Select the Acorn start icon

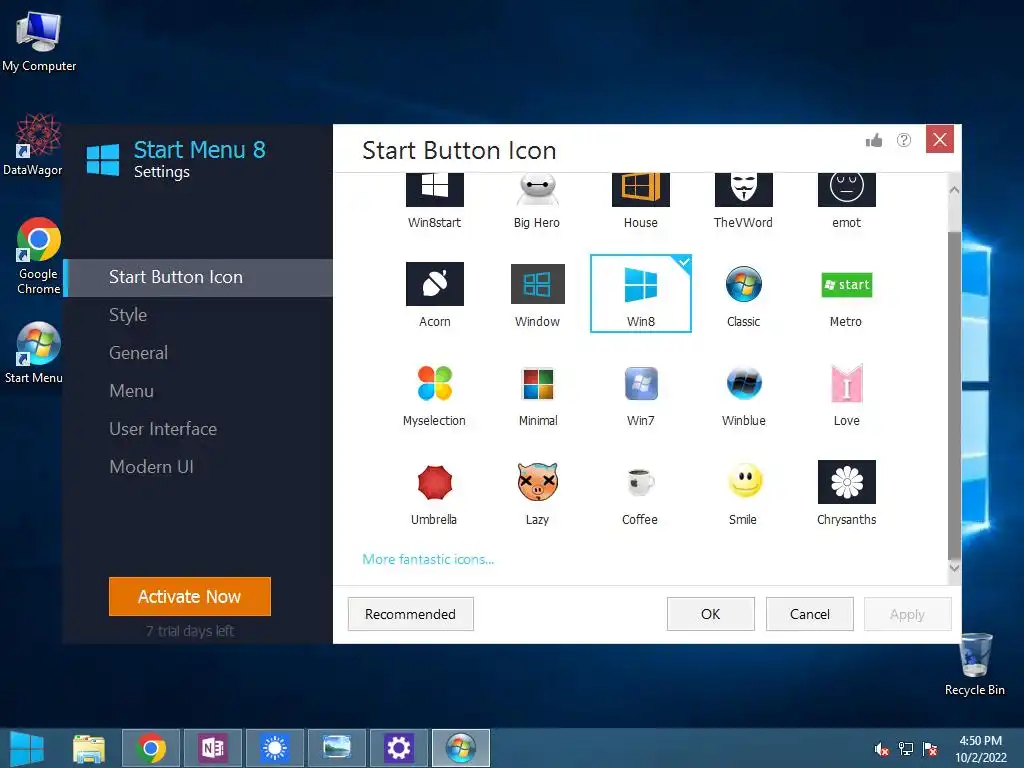434,294
